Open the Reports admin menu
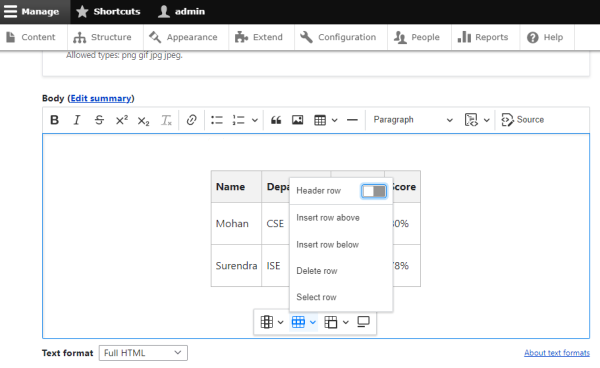The image size is (600, 368). [486, 37]
